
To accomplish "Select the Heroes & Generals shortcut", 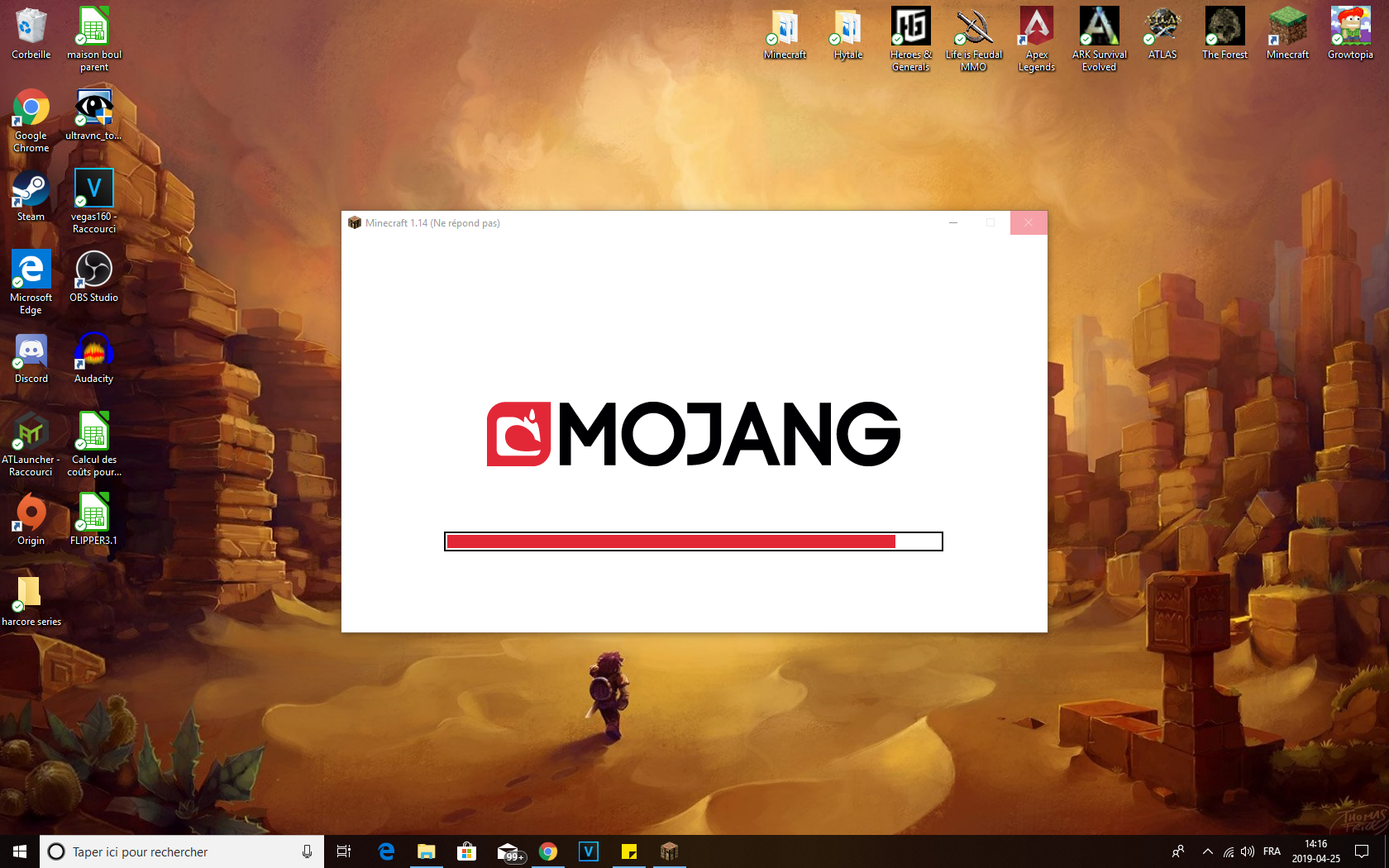I will [910, 39].
